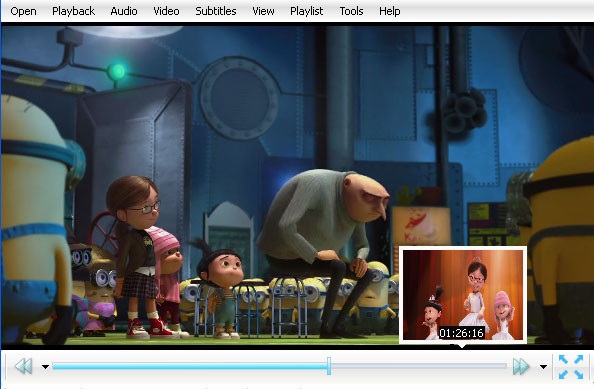The image size is (594, 389).
Task: Expand the dropdown arrow beside rewind
Action: [x=45, y=367]
